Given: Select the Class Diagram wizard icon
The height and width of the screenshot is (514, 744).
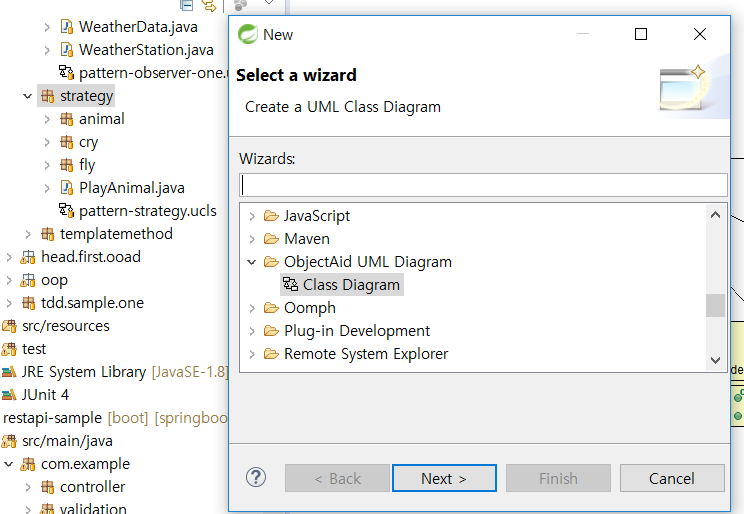Looking at the screenshot, I should [290, 285].
